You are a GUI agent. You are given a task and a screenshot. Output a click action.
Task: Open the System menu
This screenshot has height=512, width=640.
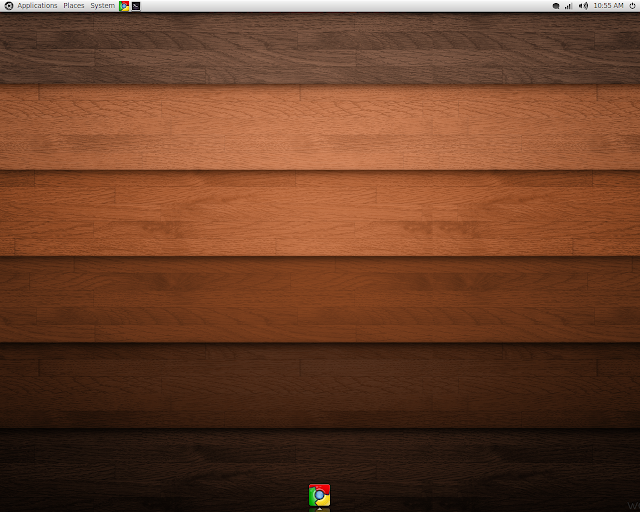102,6
